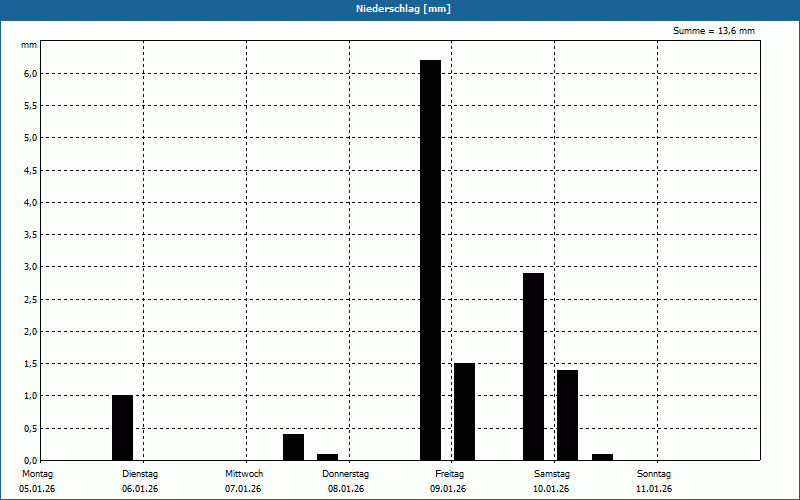Click the mm unit label on axis

tap(29, 45)
